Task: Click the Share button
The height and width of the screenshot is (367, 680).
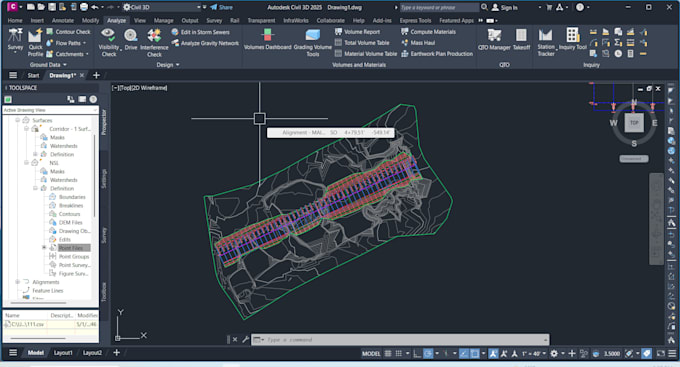Action: (x=222, y=7)
